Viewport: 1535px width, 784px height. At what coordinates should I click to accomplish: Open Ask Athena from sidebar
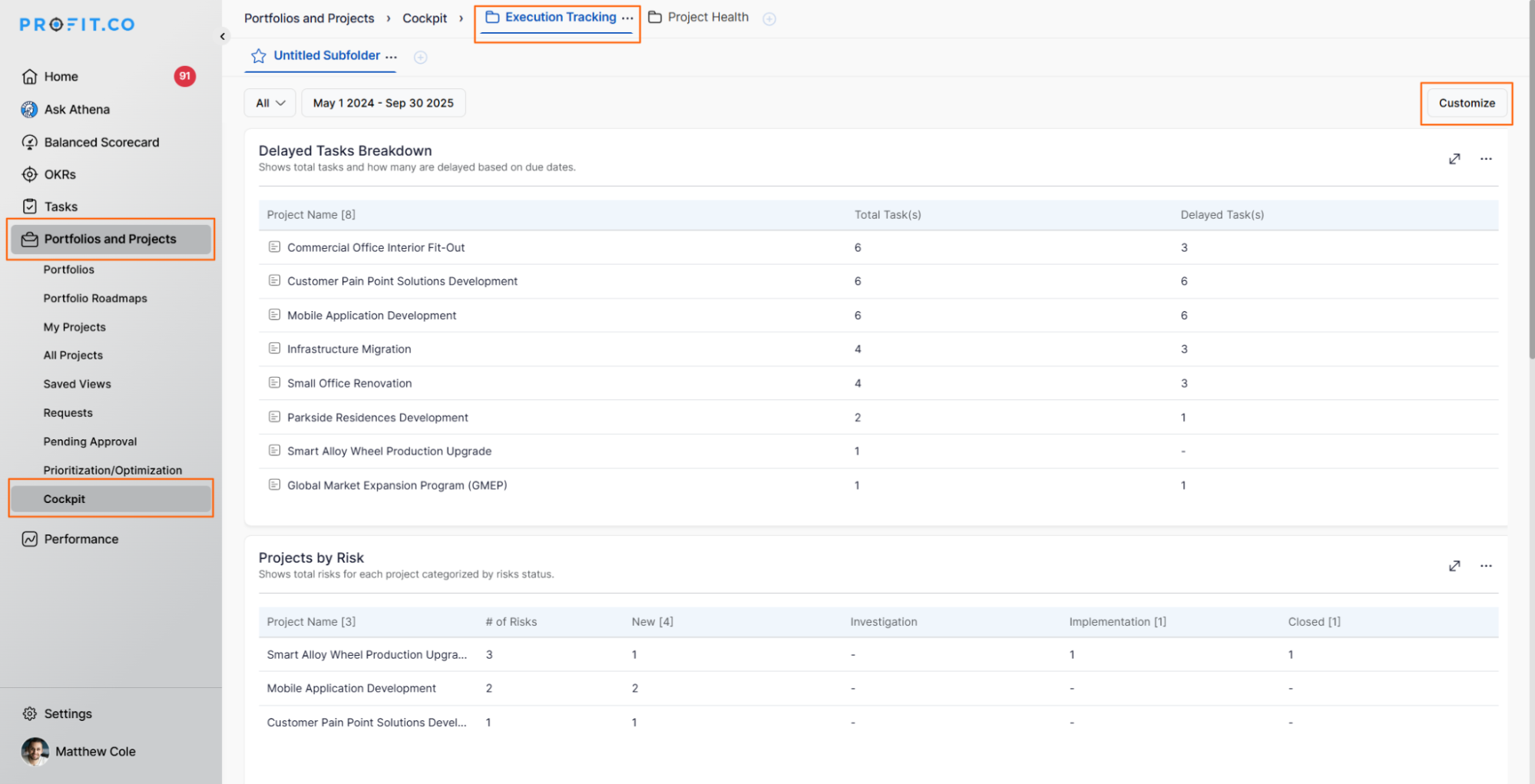[x=77, y=110]
